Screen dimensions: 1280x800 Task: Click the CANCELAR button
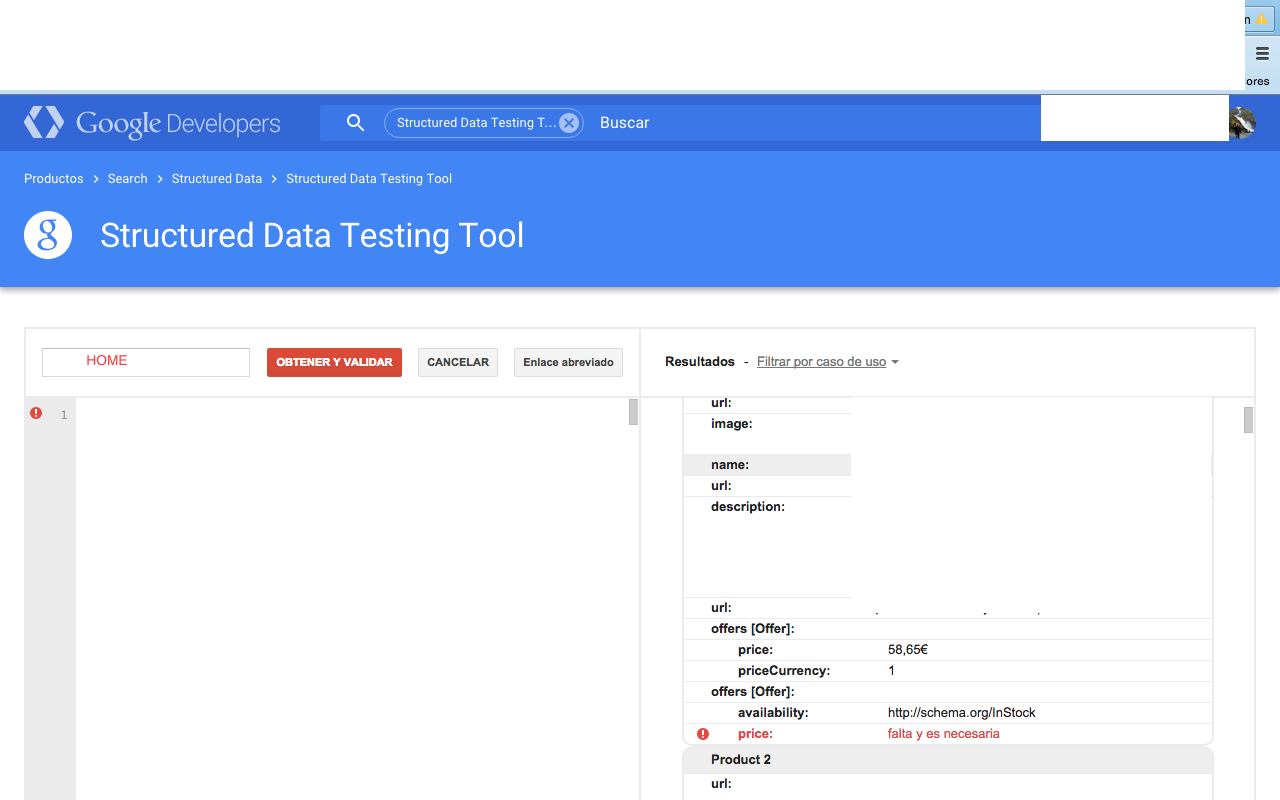(x=458, y=362)
